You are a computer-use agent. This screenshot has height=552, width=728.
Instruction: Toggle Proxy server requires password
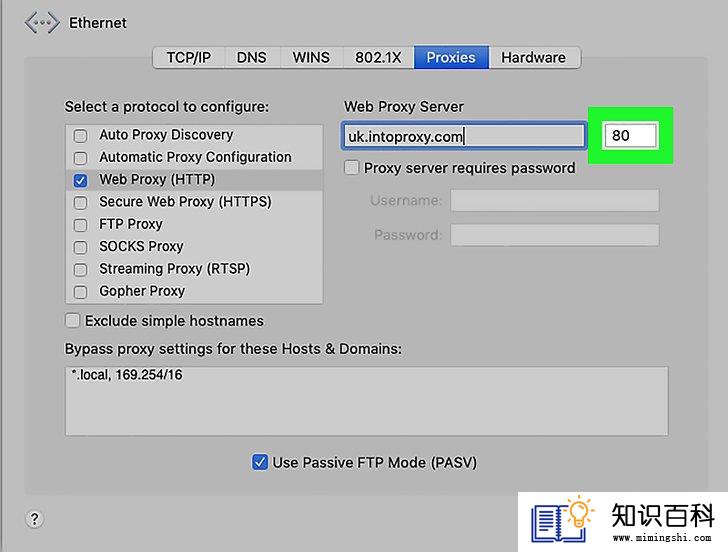coord(351,168)
